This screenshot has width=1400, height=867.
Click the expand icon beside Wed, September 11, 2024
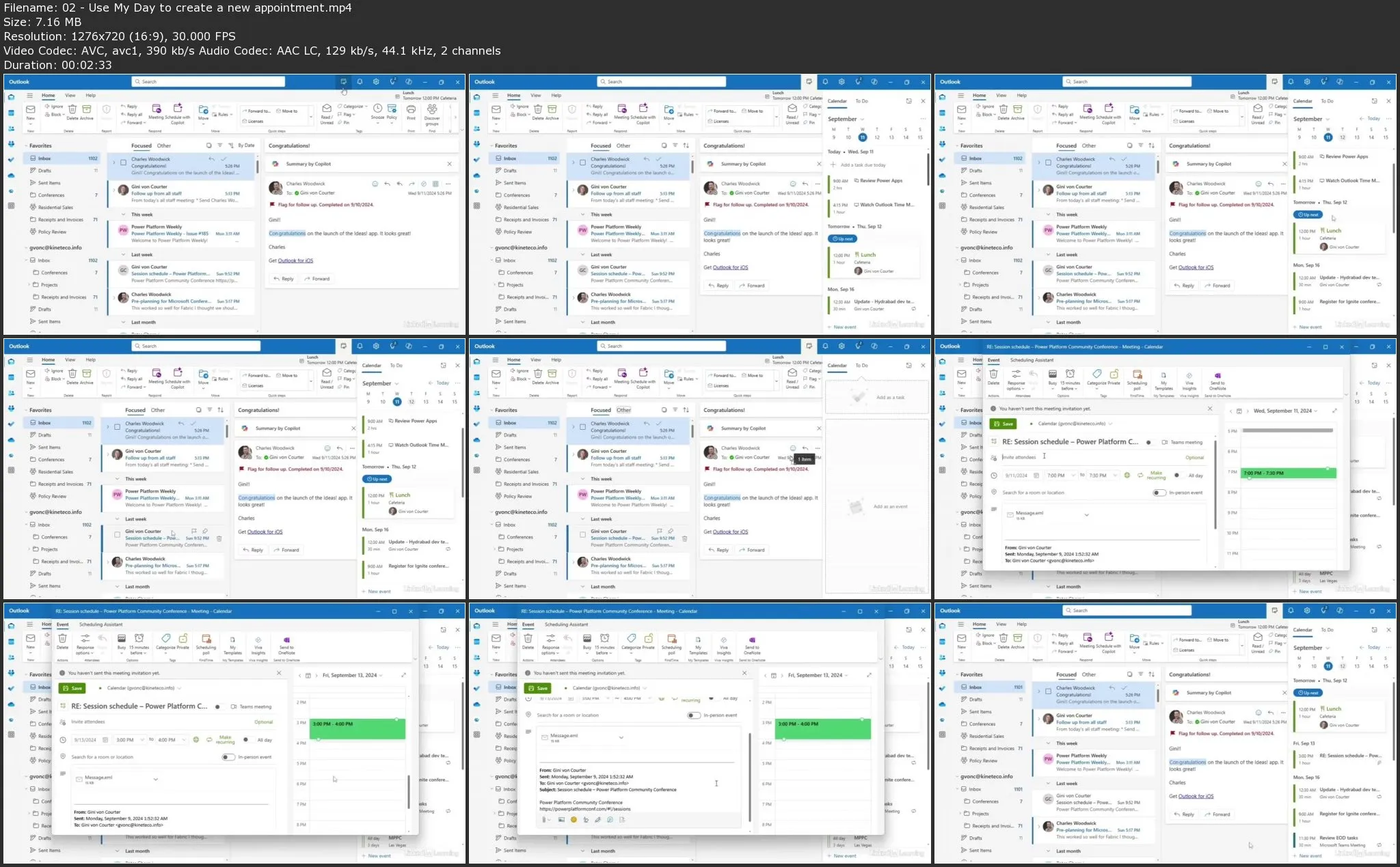(x=1334, y=411)
